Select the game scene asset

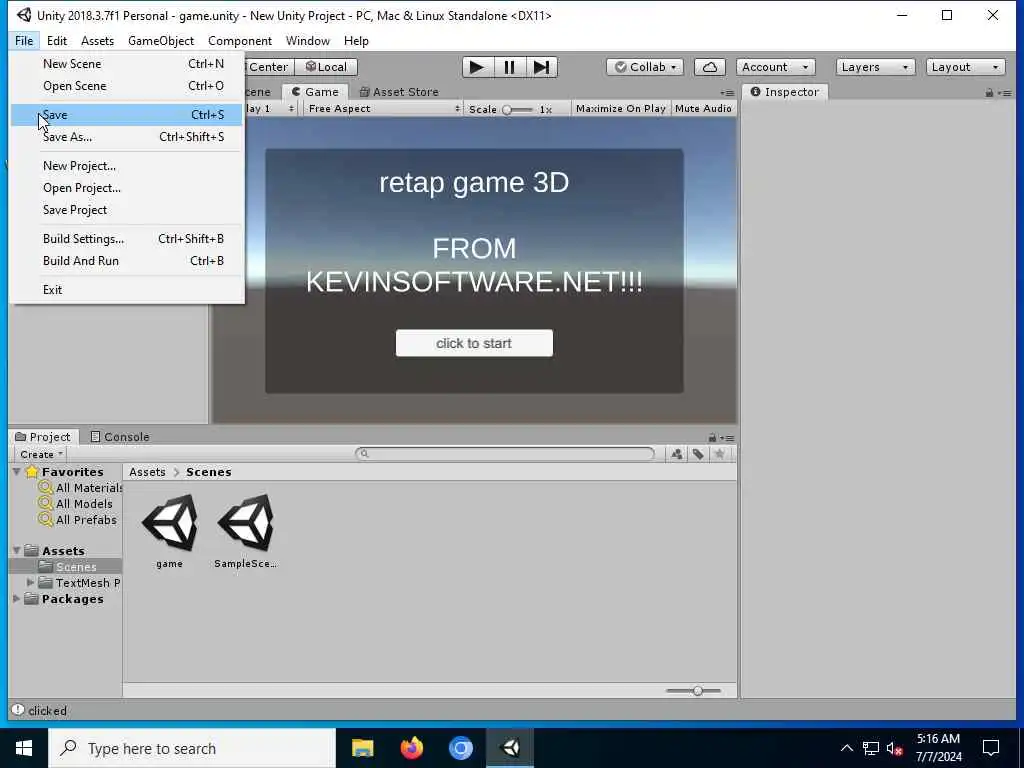[169, 531]
